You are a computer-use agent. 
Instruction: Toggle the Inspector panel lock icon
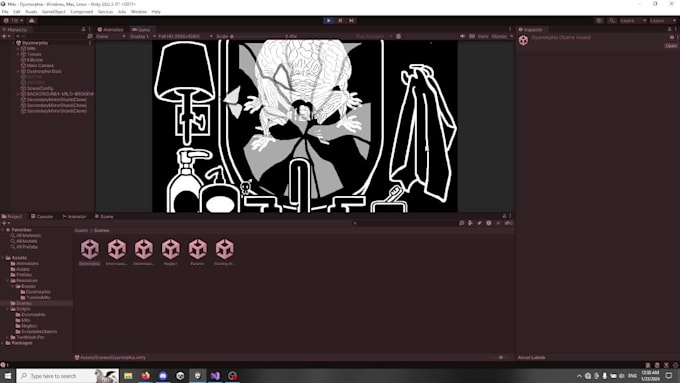(669, 29)
